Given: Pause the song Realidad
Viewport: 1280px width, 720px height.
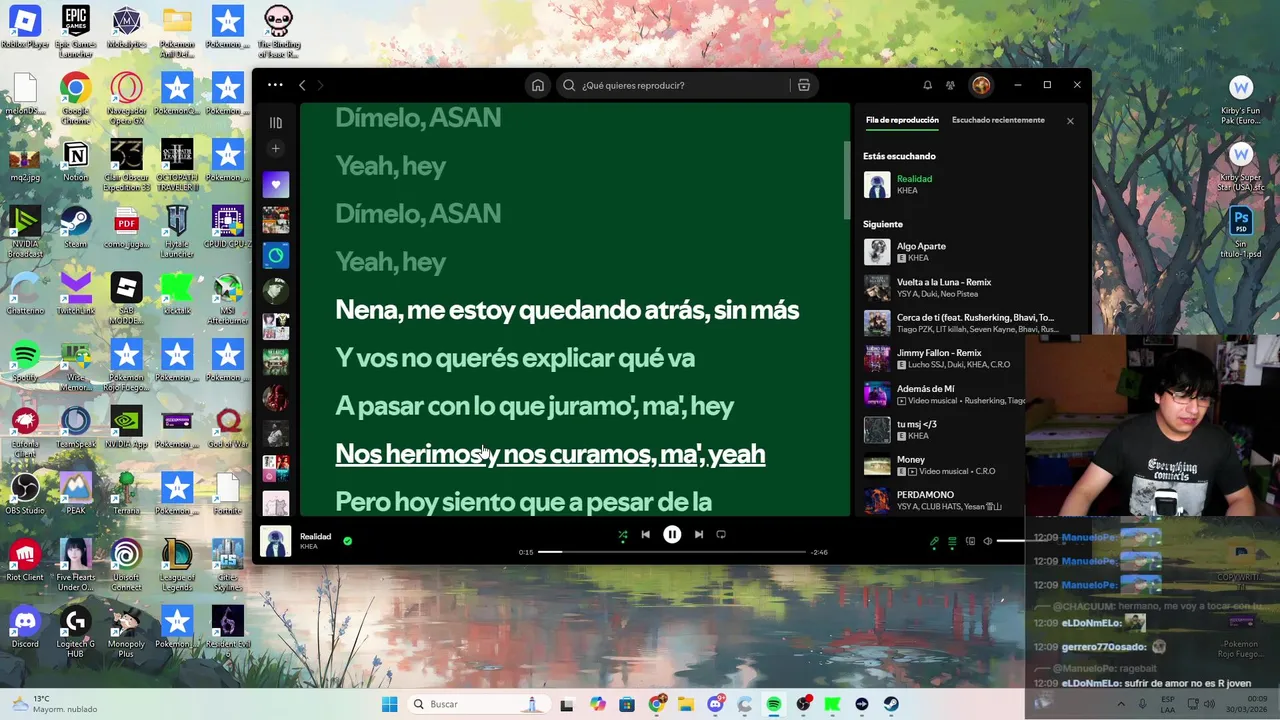Looking at the screenshot, I should (672, 535).
